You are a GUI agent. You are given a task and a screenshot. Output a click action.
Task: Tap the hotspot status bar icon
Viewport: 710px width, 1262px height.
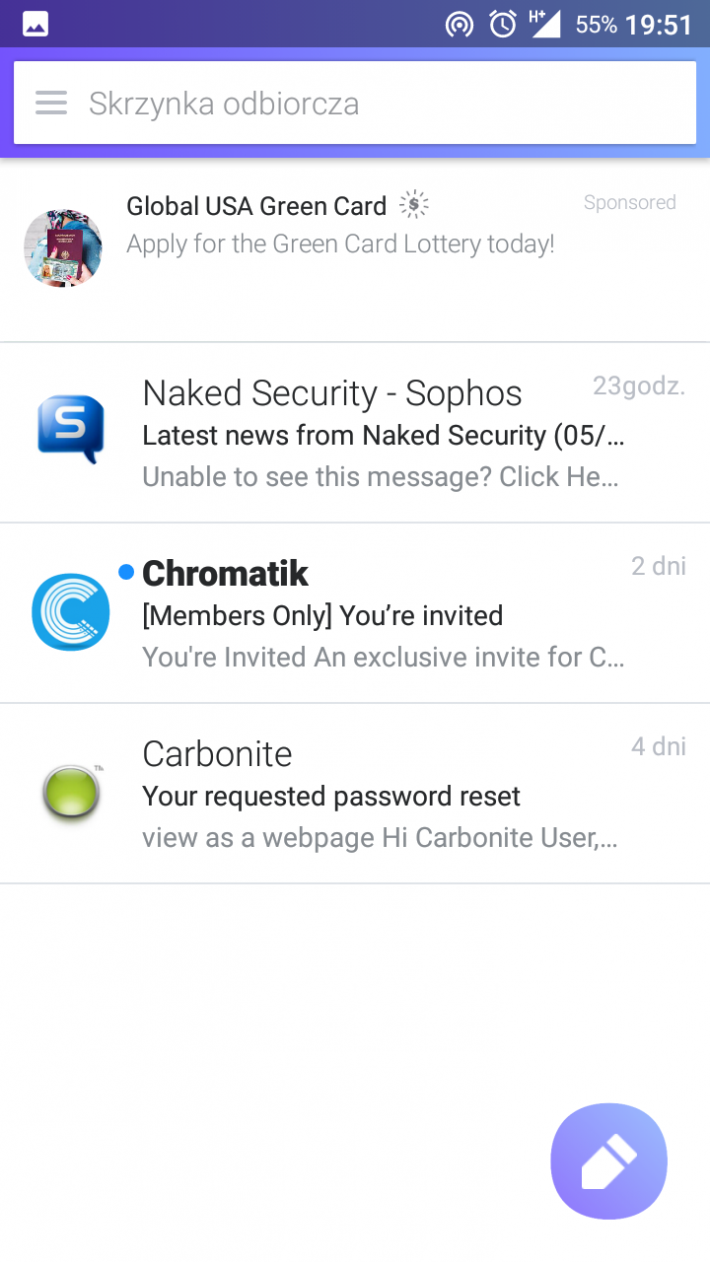tap(459, 24)
